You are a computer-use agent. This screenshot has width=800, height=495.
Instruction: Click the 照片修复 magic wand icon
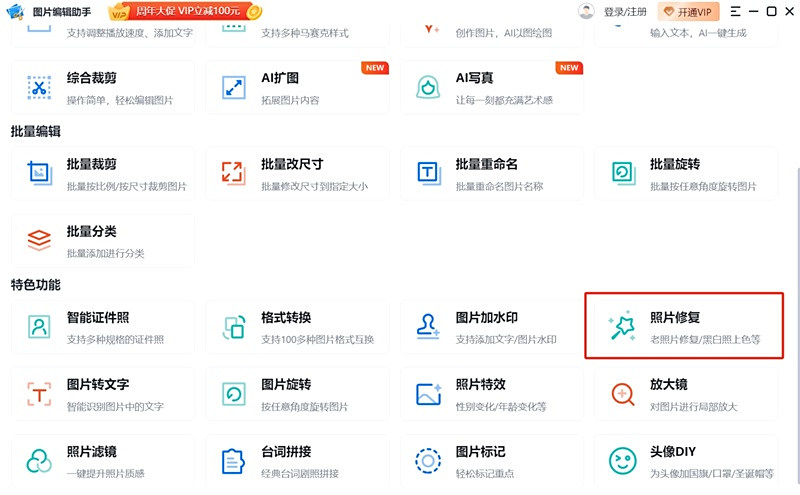click(x=622, y=326)
